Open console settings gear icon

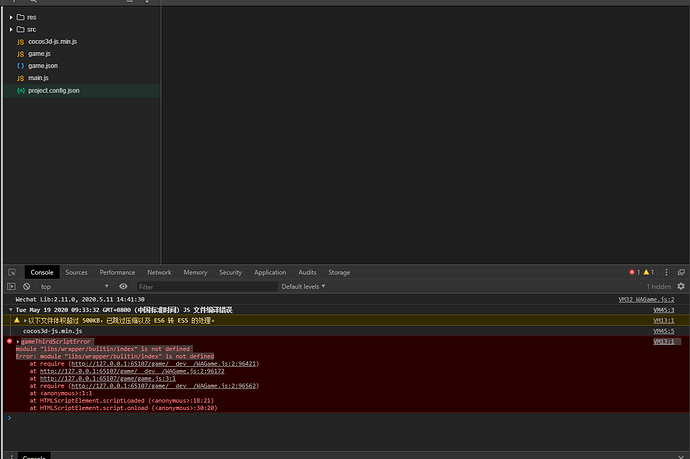click(x=681, y=286)
